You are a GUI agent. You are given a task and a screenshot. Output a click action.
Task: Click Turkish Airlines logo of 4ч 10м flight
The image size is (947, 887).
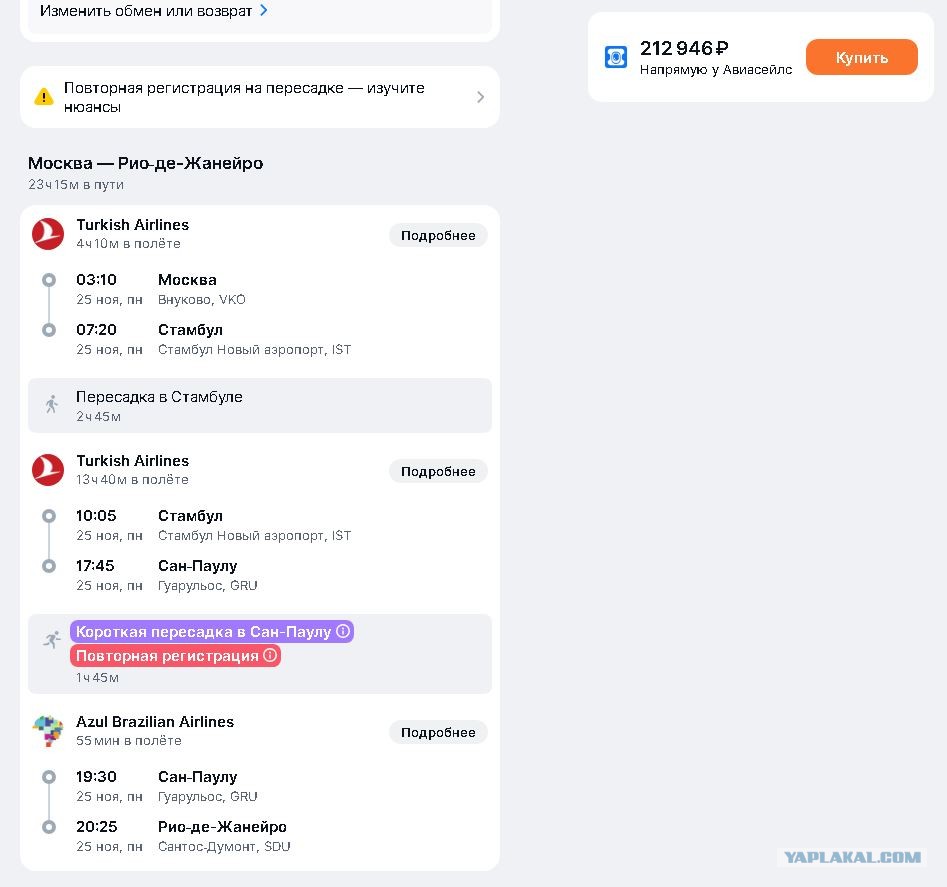[x=48, y=234]
